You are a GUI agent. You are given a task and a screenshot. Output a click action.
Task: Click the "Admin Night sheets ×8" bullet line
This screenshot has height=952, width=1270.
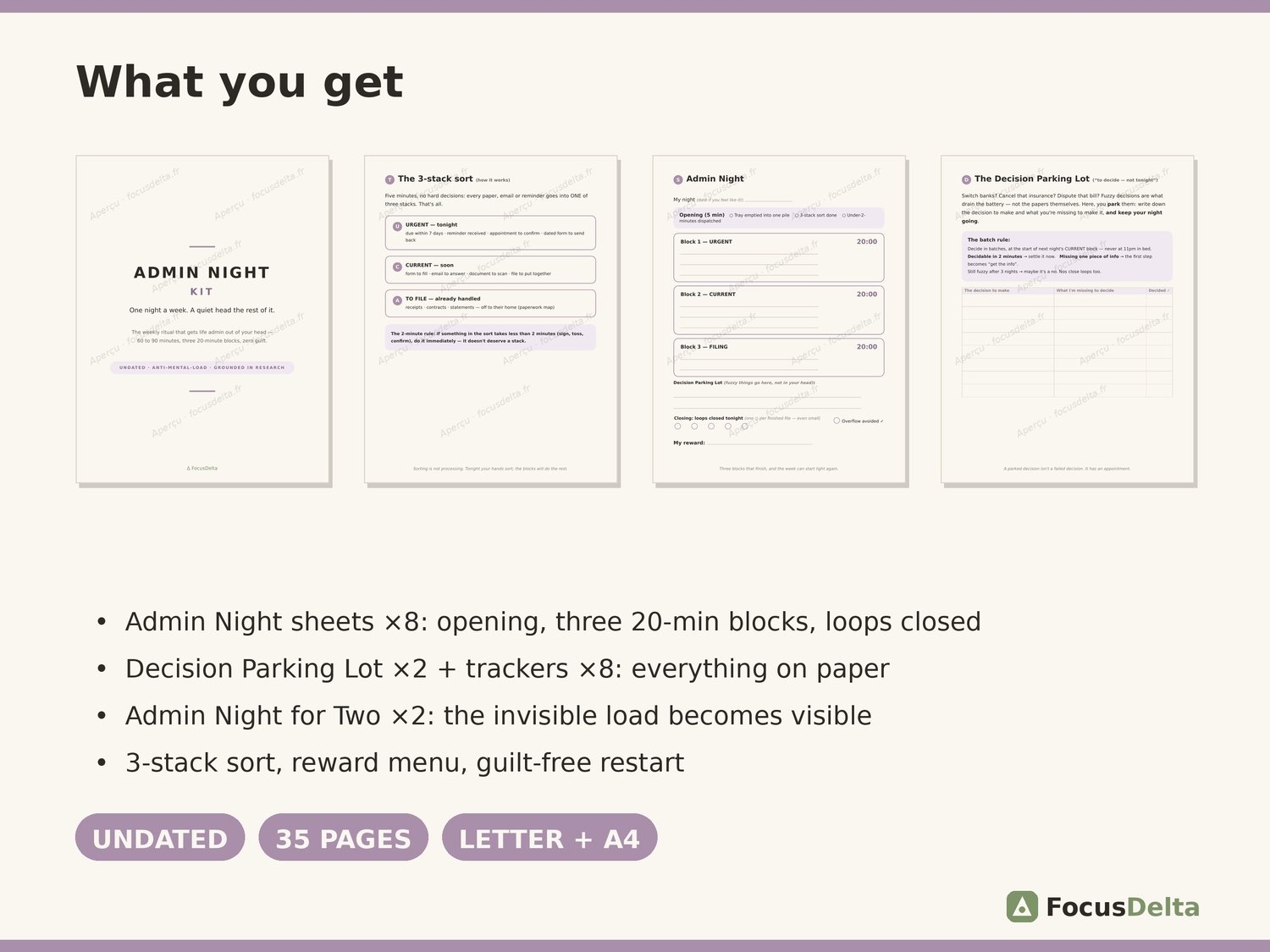[x=553, y=622]
